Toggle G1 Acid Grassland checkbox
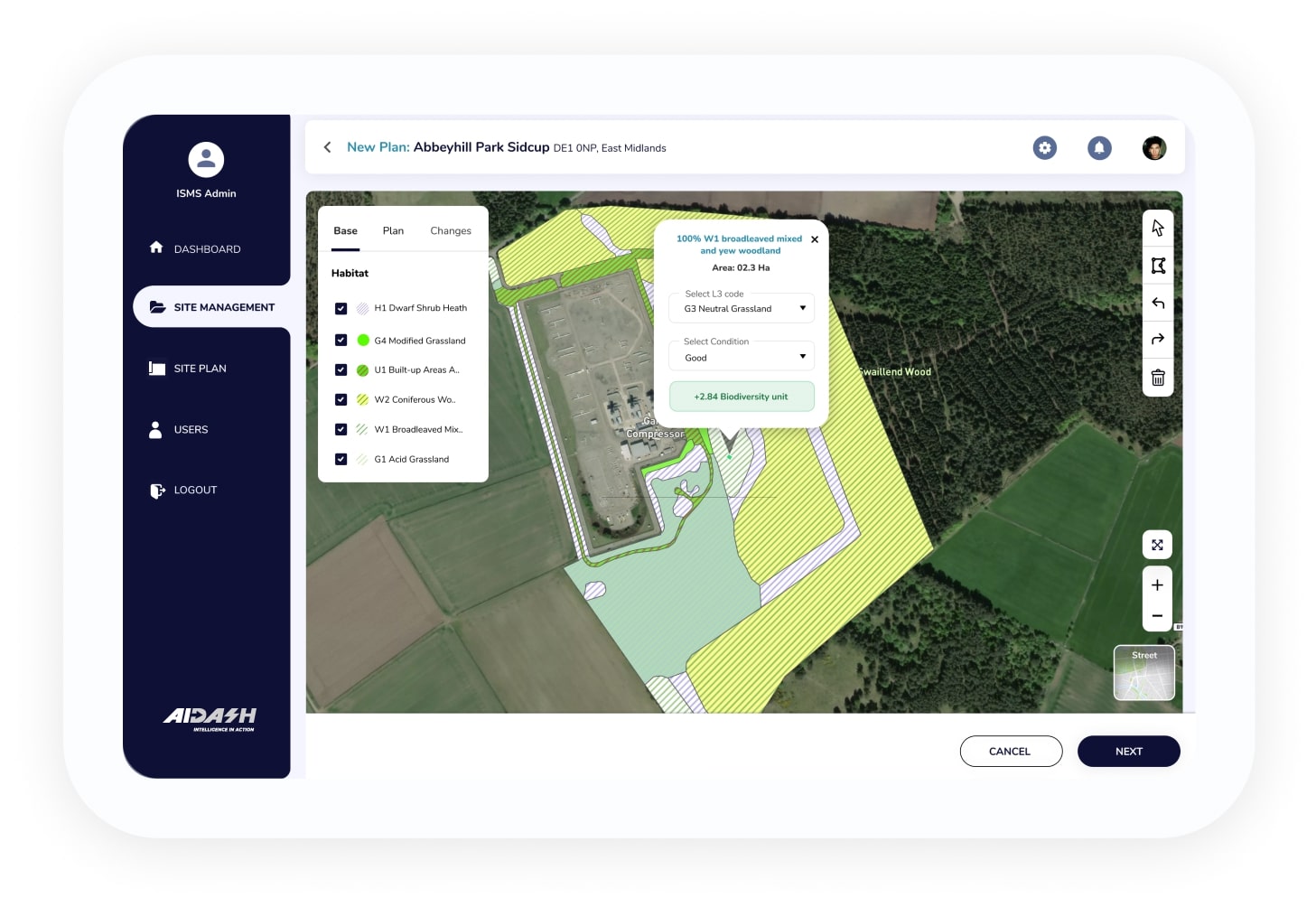1316x907 pixels. click(341, 459)
